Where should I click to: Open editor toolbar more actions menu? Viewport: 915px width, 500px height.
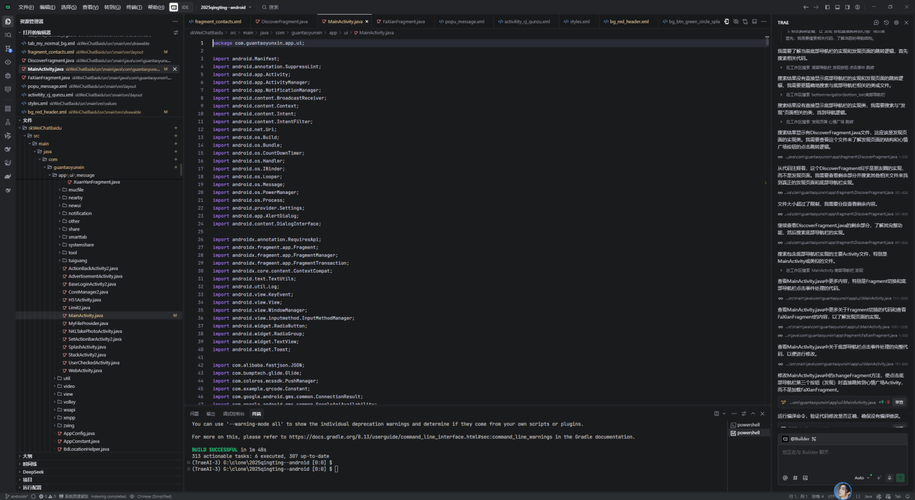(x=764, y=21)
